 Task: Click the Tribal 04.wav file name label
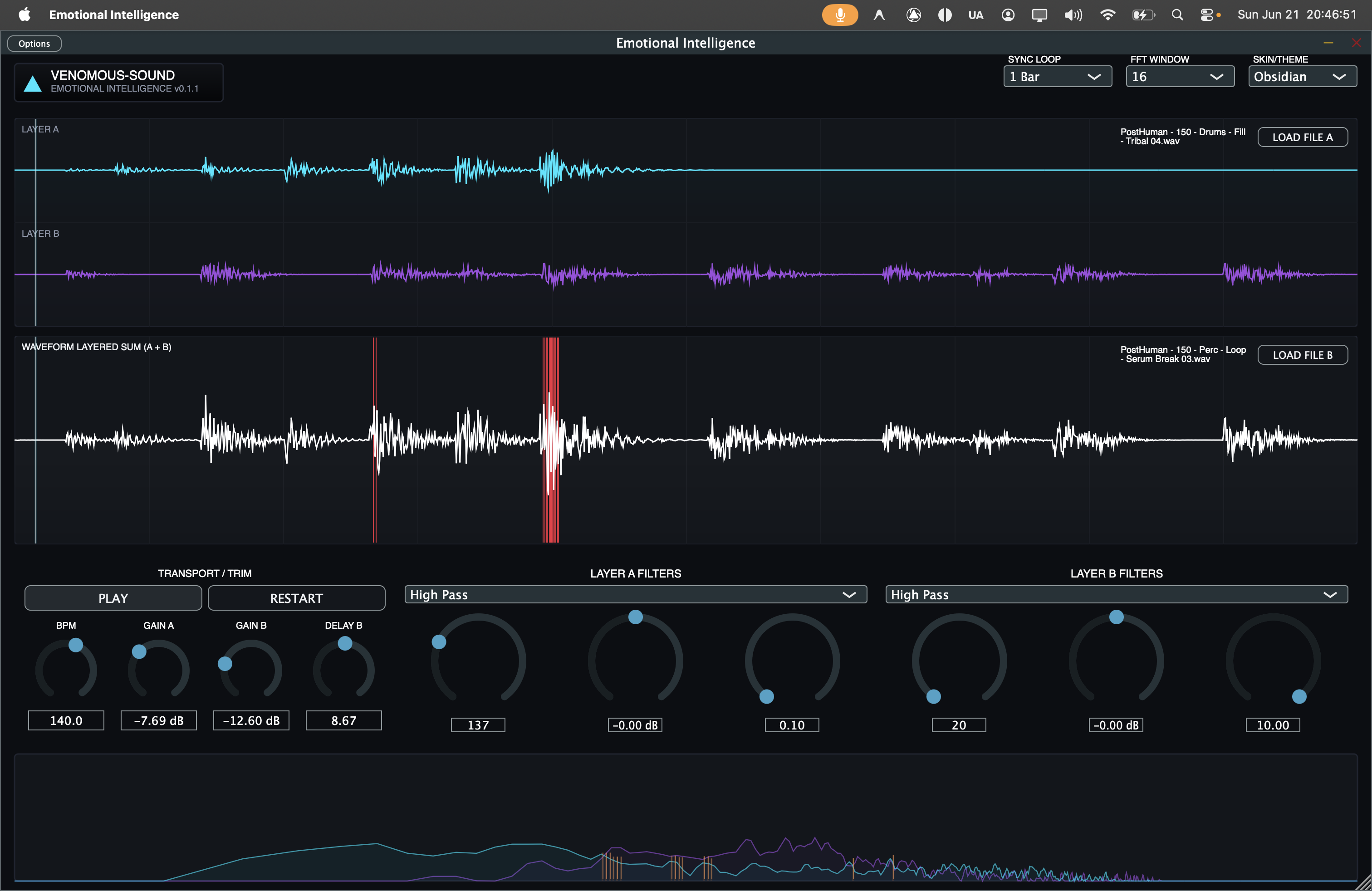[1183, 137]
